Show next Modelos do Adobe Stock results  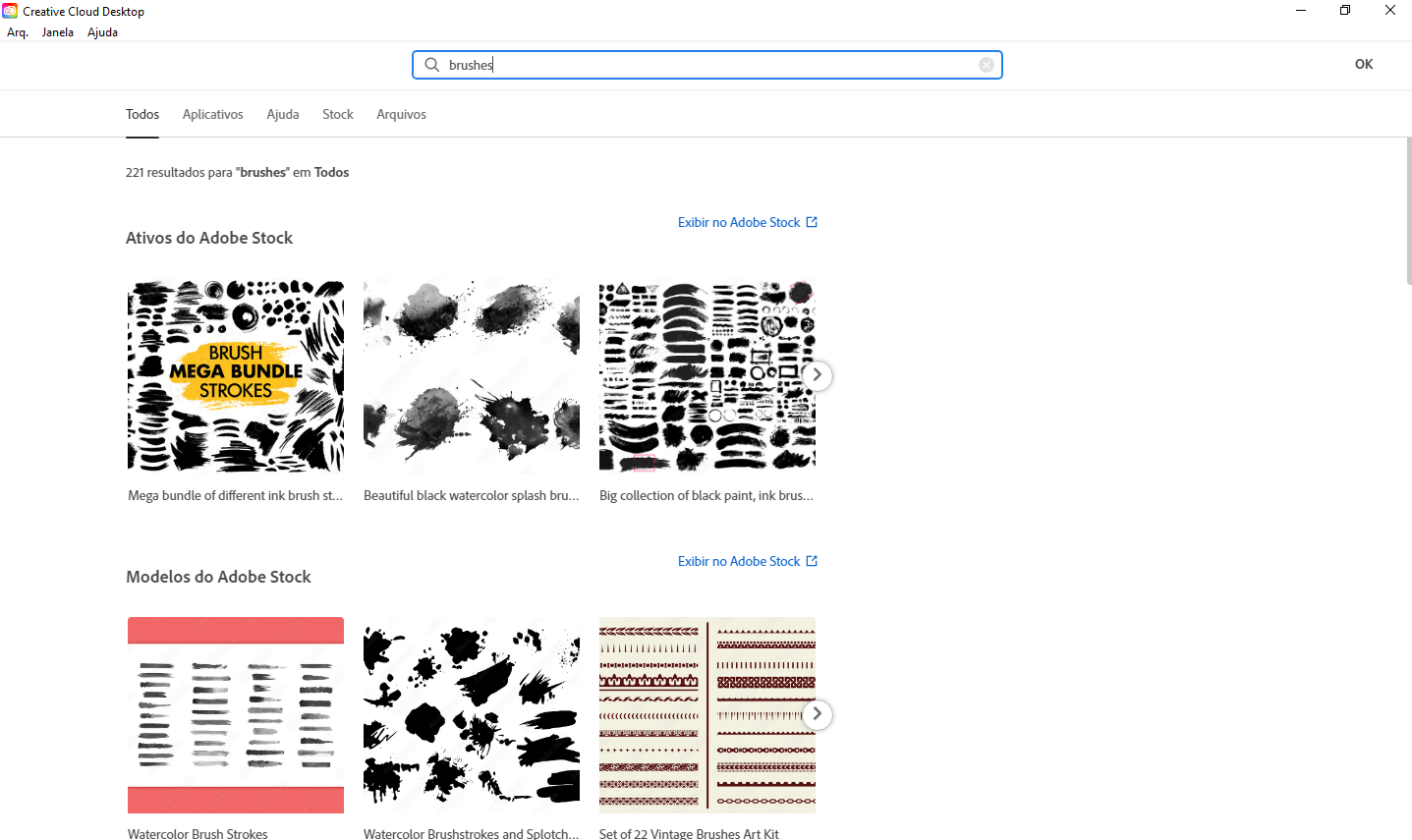pos(817,714)
